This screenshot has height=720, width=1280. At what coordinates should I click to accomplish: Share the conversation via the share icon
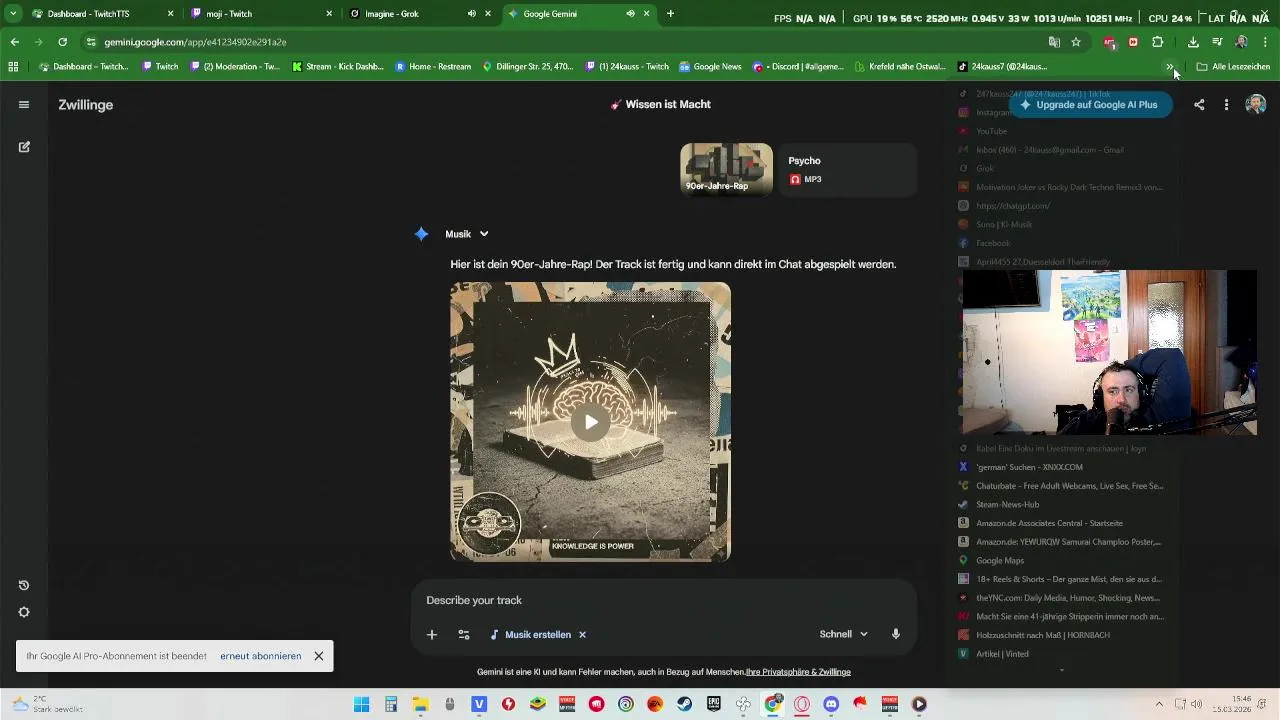pos(1199,104)
